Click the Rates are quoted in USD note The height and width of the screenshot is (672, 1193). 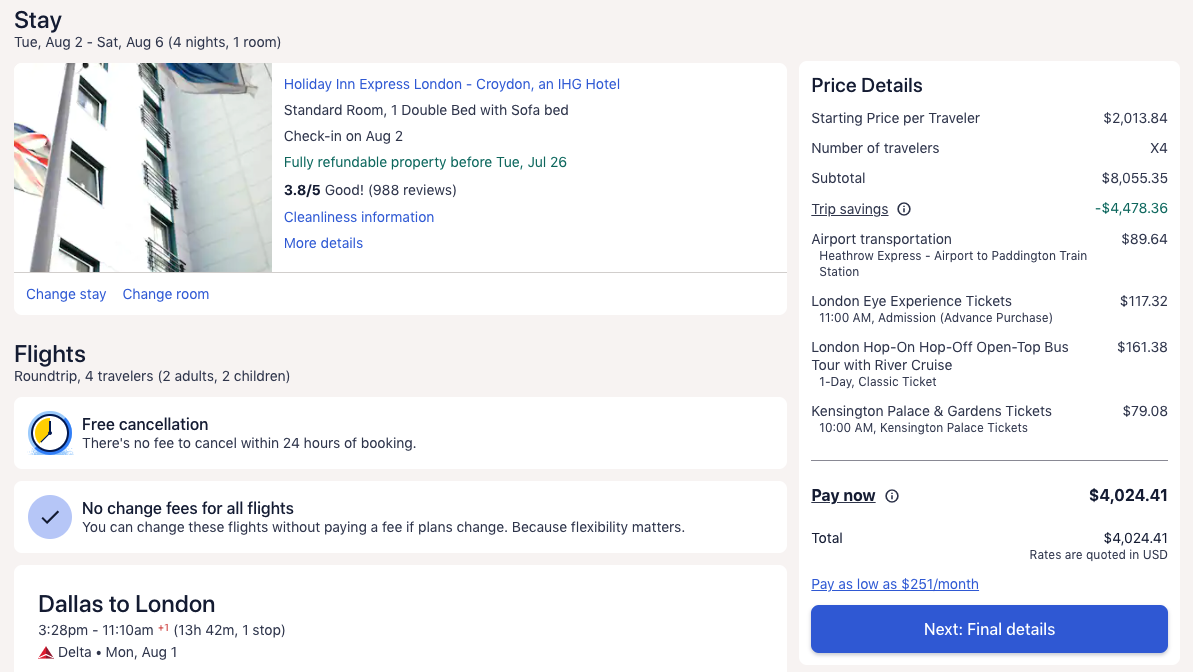click(1098, 556)
